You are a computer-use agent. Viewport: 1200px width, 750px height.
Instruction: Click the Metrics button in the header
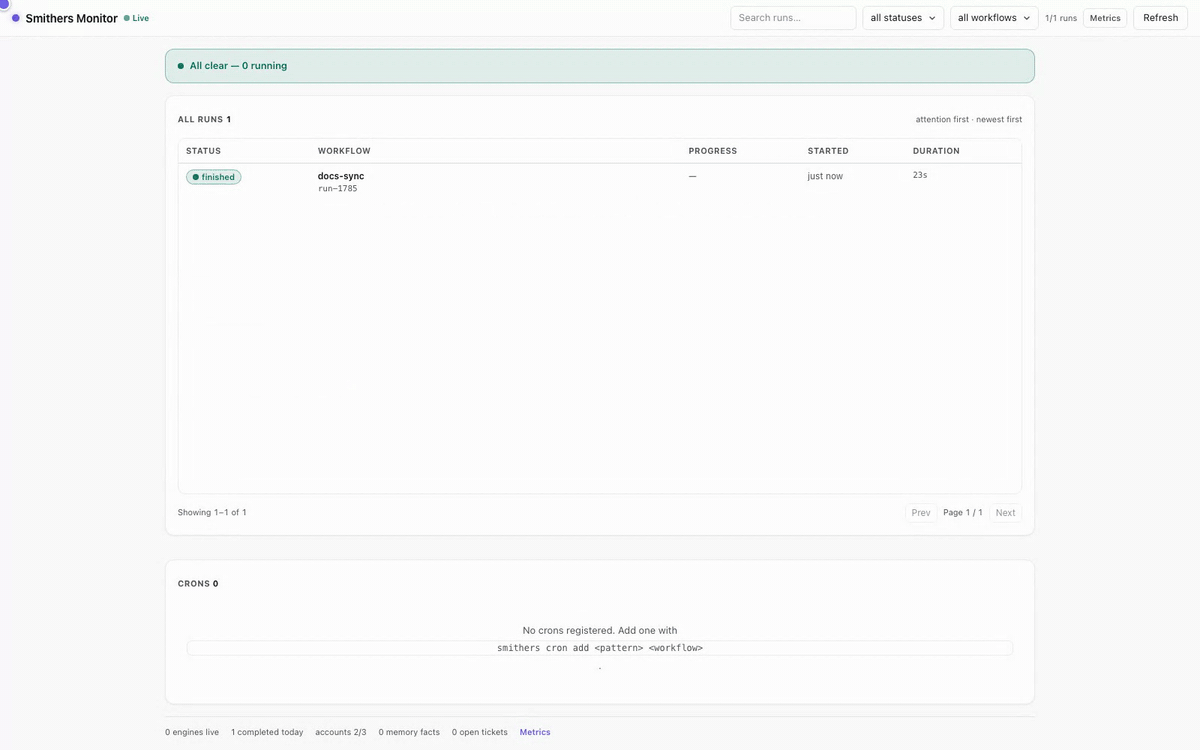click(1105, 18)
